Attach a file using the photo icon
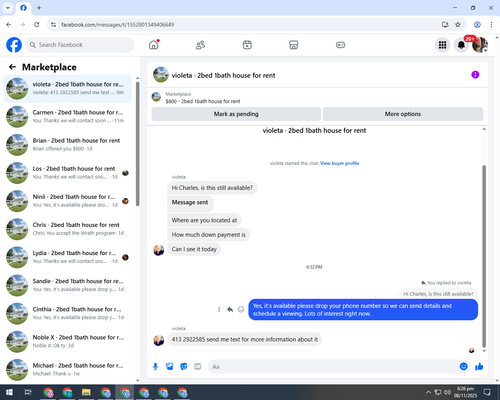 [x=170, y=367]
